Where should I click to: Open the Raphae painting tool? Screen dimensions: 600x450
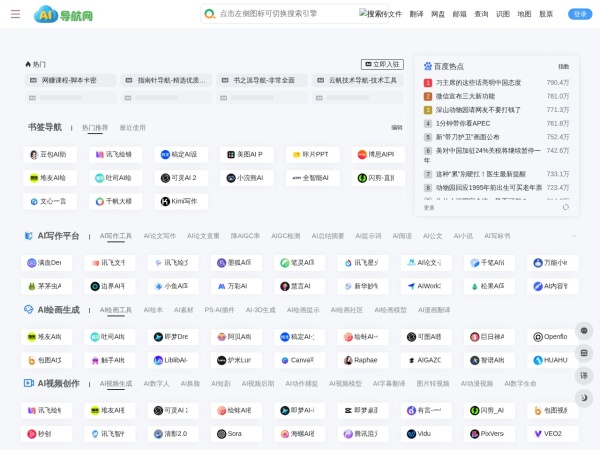click(363, 360)
